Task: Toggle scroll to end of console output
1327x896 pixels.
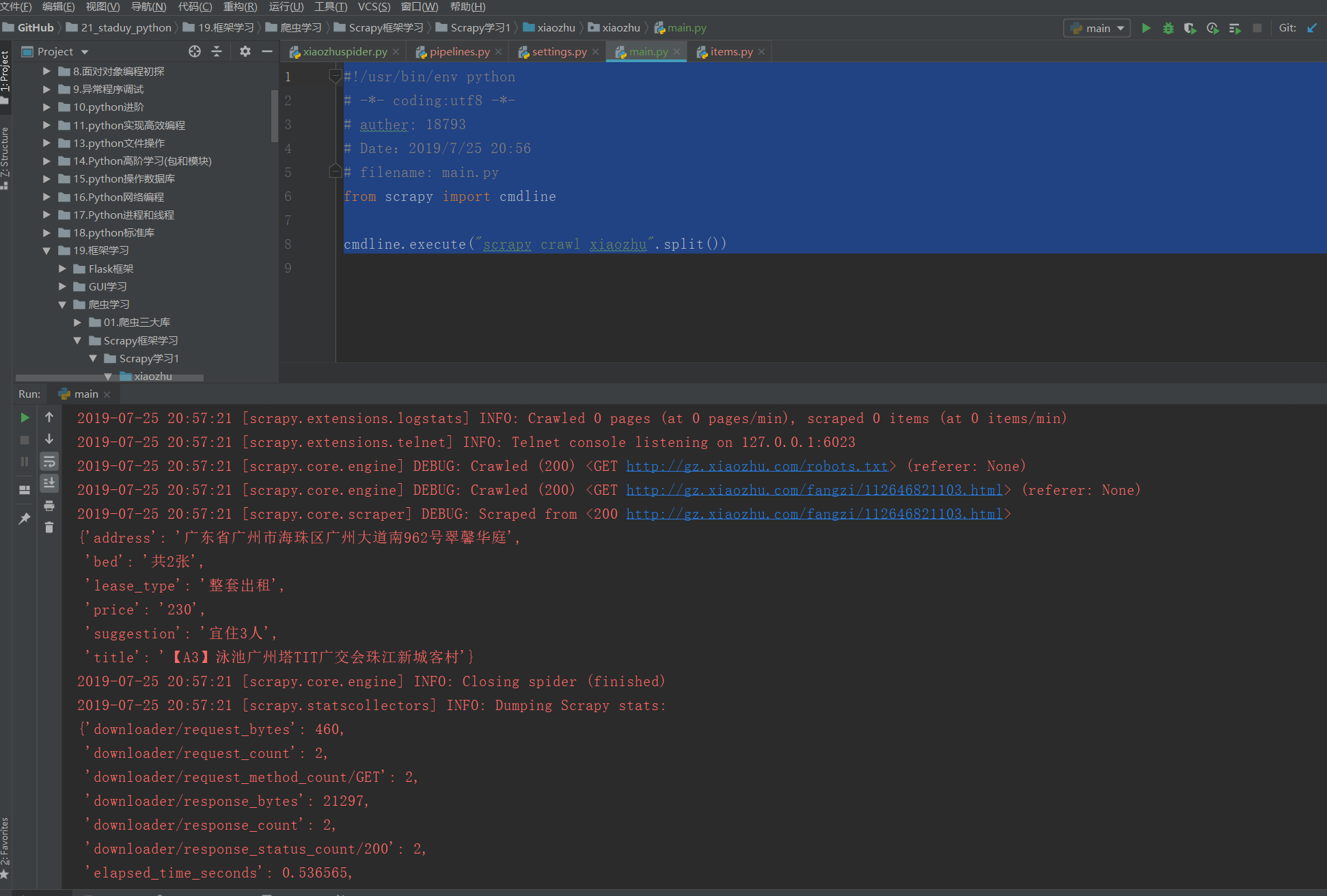Action: tap(49, 483)
